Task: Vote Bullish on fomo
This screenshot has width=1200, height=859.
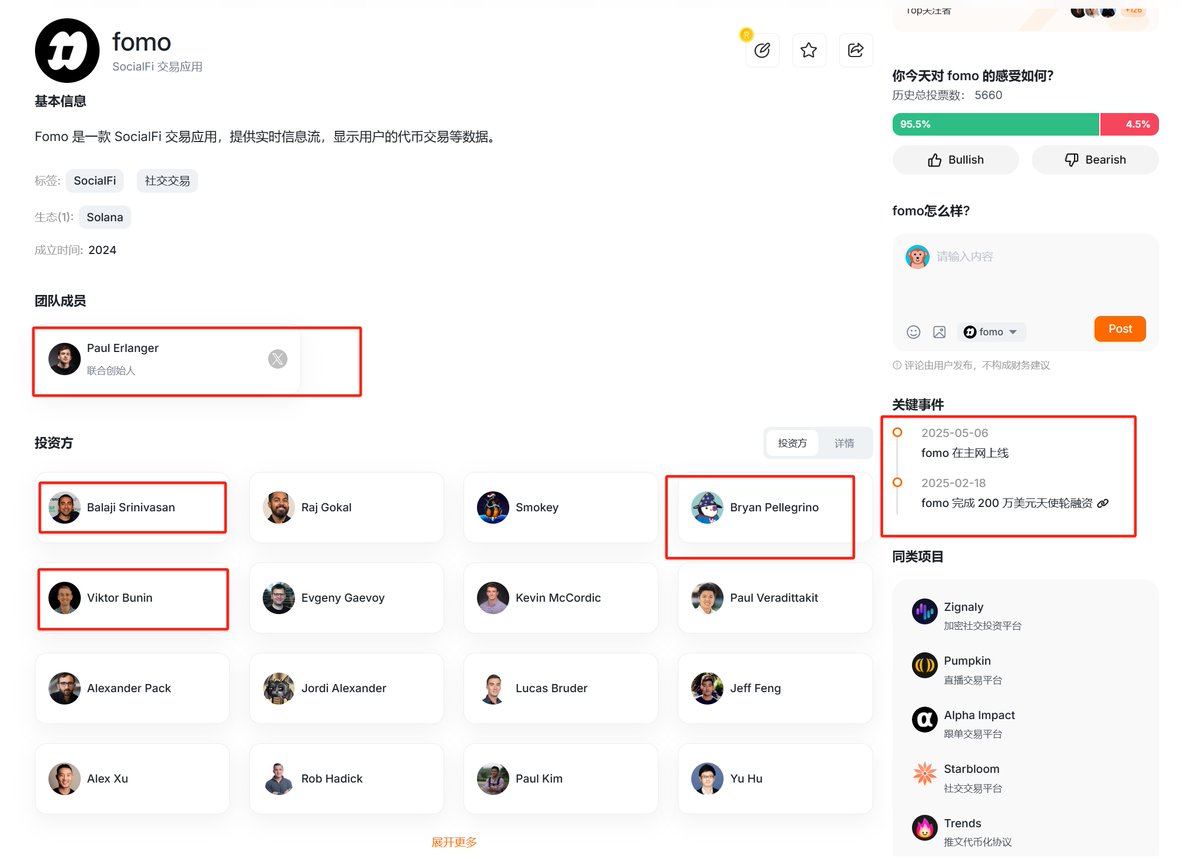Action: [x=955, y=160]
